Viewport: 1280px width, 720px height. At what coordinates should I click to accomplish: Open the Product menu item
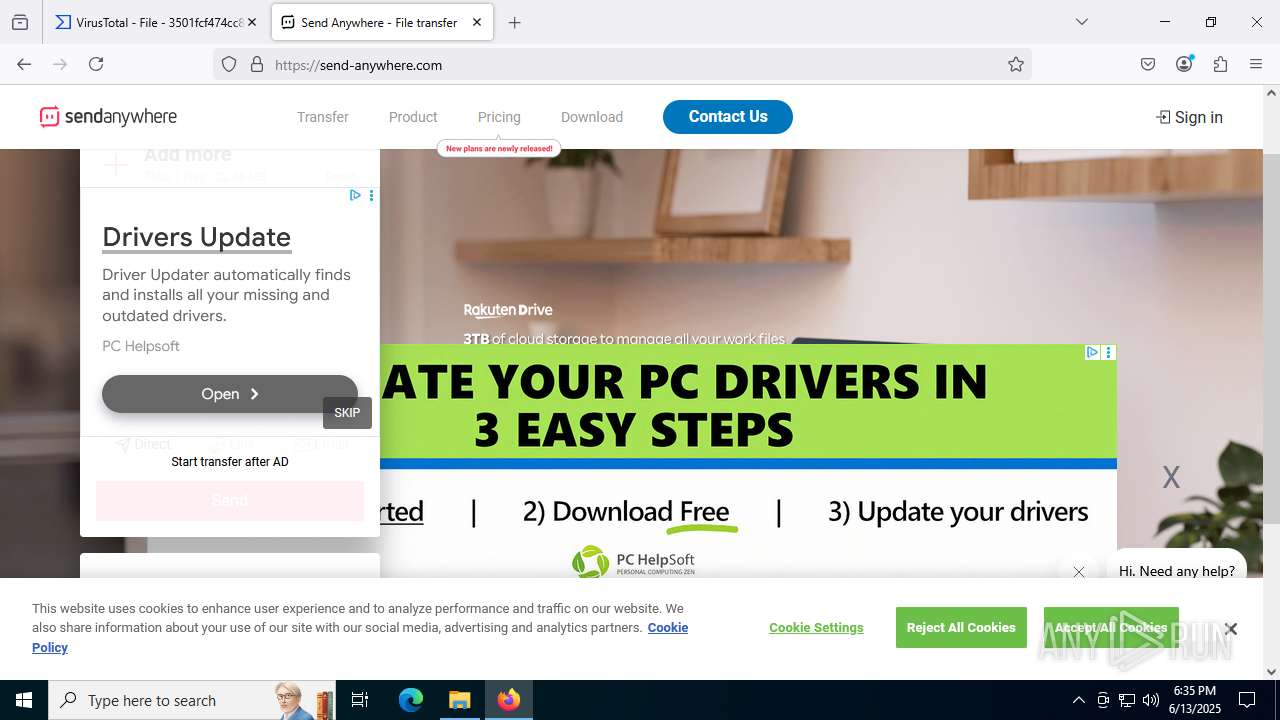(x=413, y=117)
